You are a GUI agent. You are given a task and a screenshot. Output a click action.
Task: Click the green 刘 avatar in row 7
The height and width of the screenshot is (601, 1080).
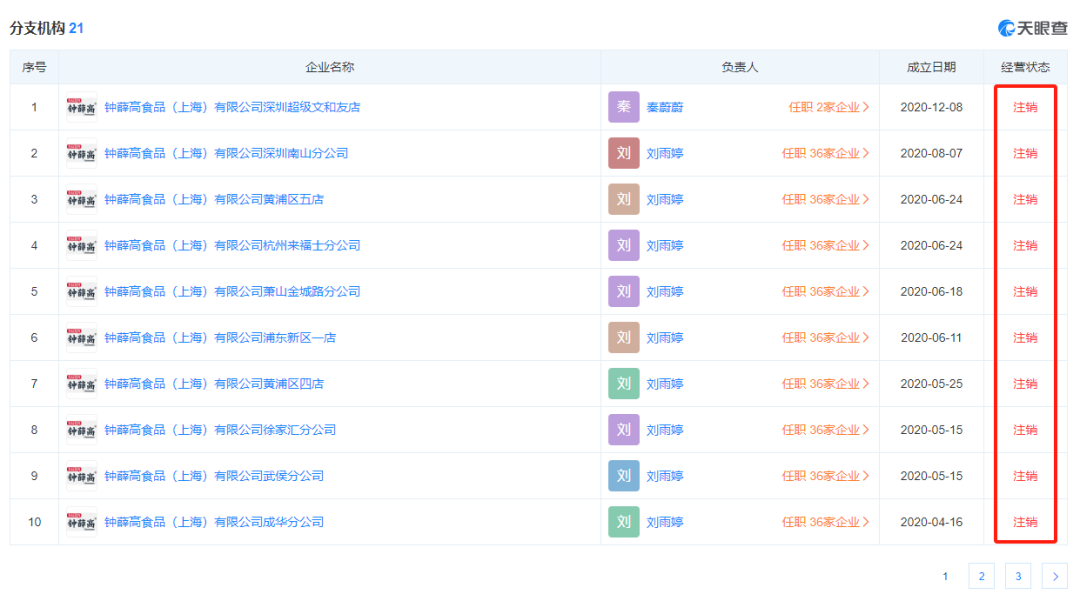623,383
